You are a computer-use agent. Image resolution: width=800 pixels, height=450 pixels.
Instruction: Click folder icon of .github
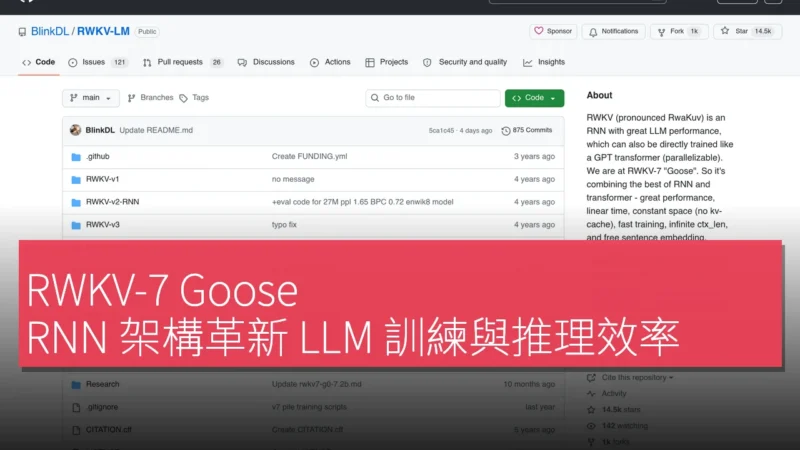[76, 157]
